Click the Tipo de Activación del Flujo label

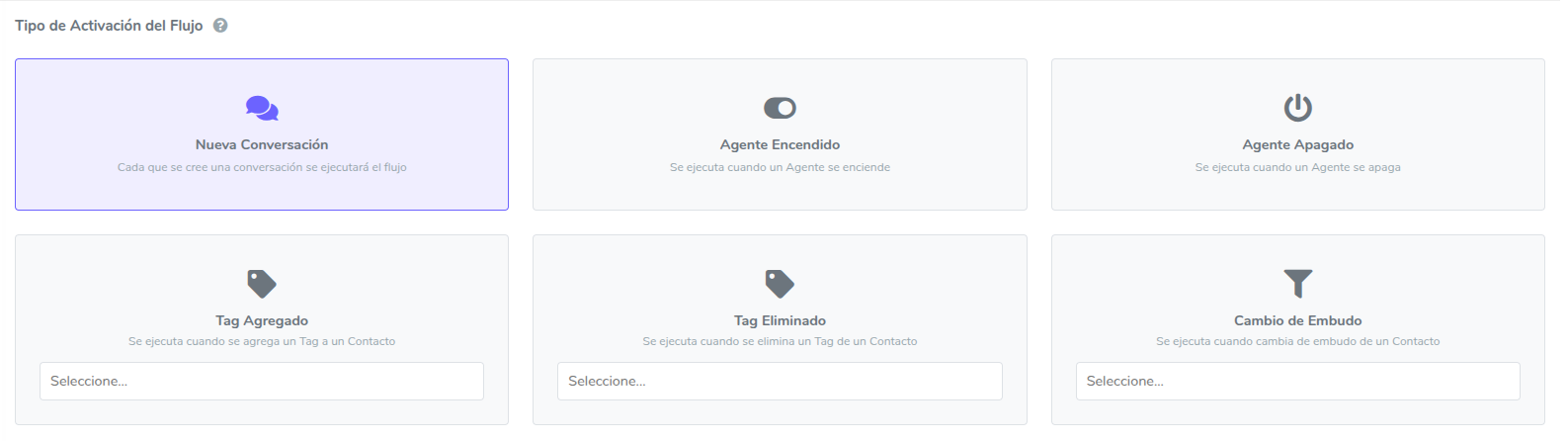tap(109, 26)
